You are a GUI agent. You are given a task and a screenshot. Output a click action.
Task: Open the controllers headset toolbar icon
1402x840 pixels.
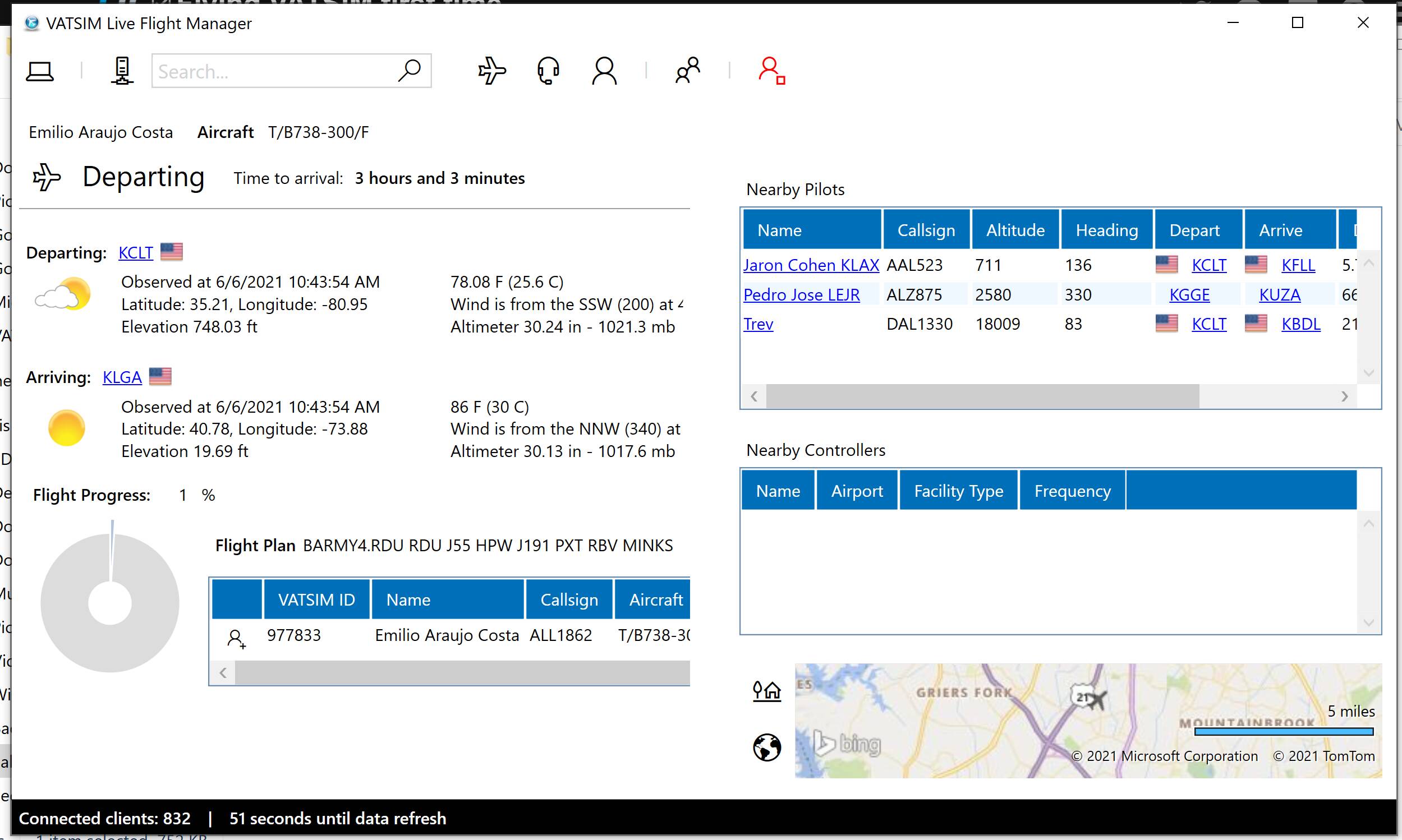click(548, 71)
